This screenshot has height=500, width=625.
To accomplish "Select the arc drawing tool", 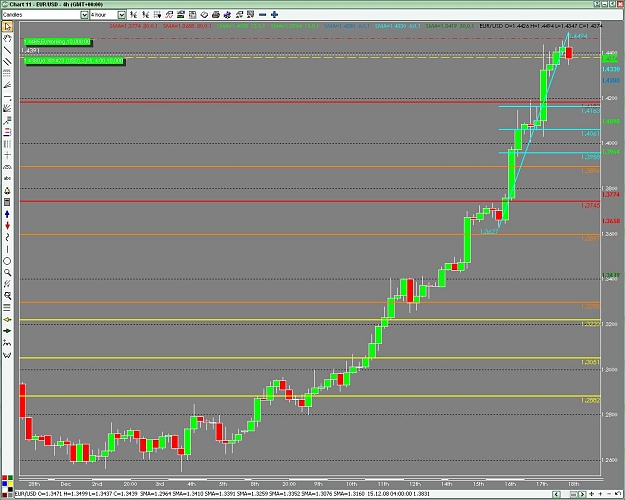I will [7, 167].
